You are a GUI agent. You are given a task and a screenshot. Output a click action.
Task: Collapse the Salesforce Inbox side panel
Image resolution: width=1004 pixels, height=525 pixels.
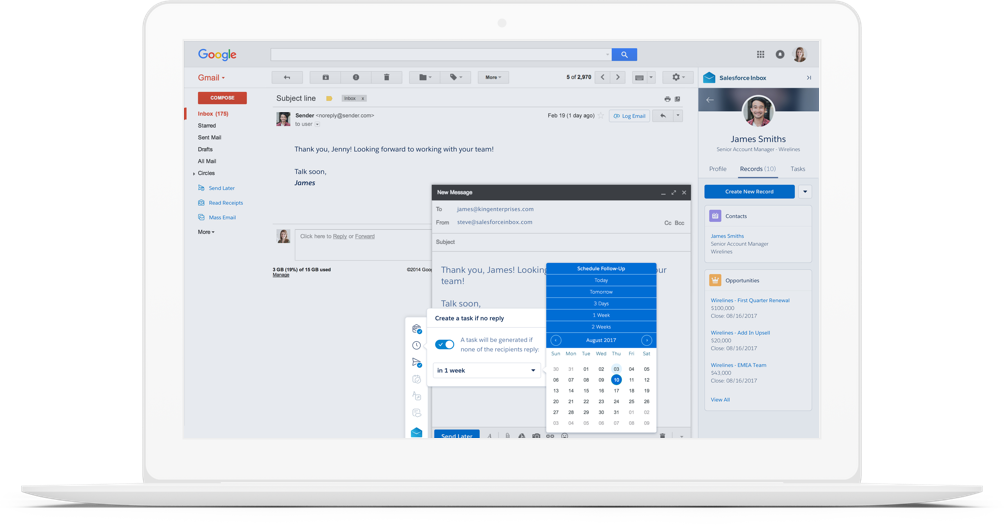pyautogui.click(x=809, y=77)
